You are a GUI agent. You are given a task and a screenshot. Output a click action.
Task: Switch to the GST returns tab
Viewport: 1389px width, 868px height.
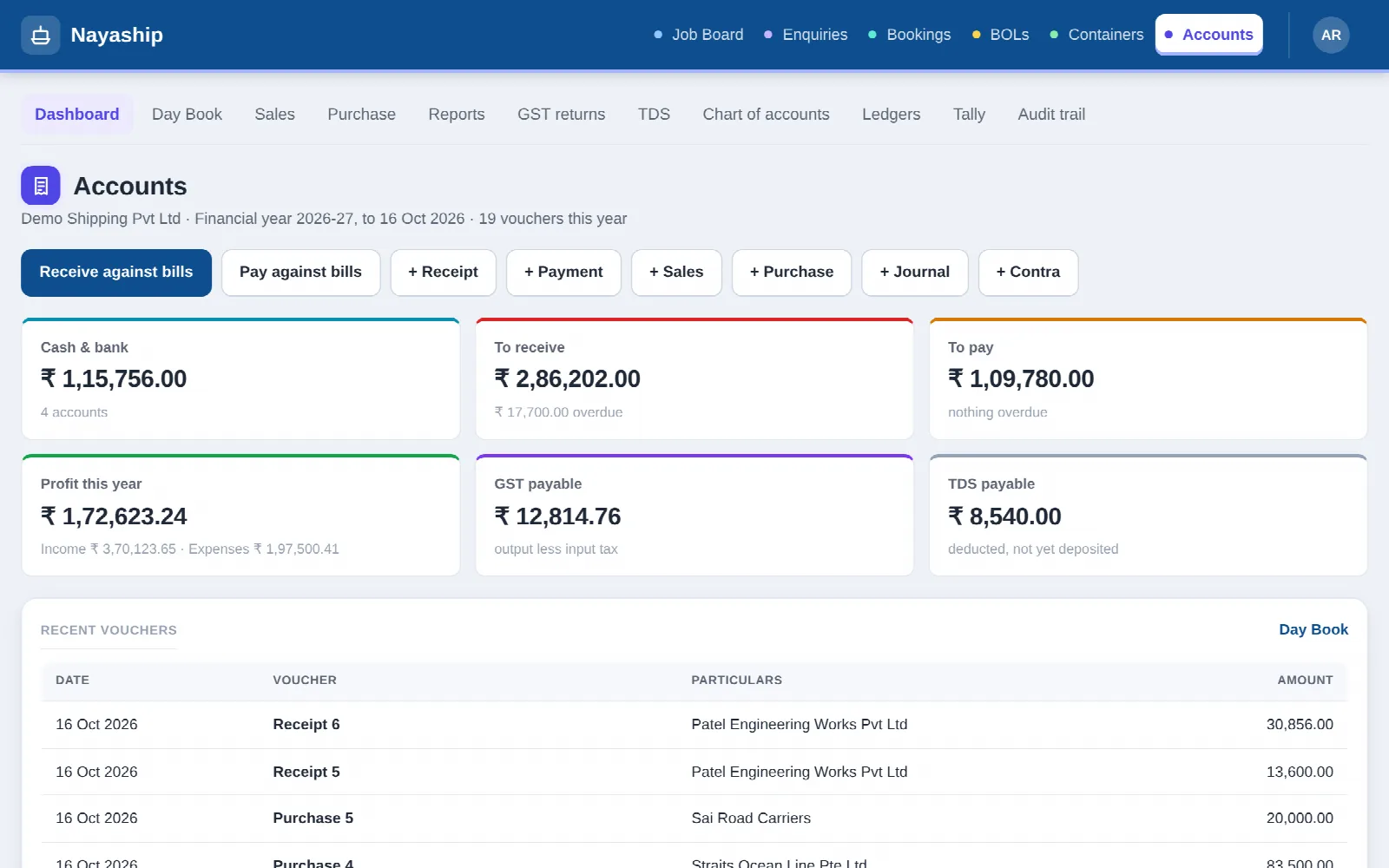pyautogui.click(x=561, y=115)
